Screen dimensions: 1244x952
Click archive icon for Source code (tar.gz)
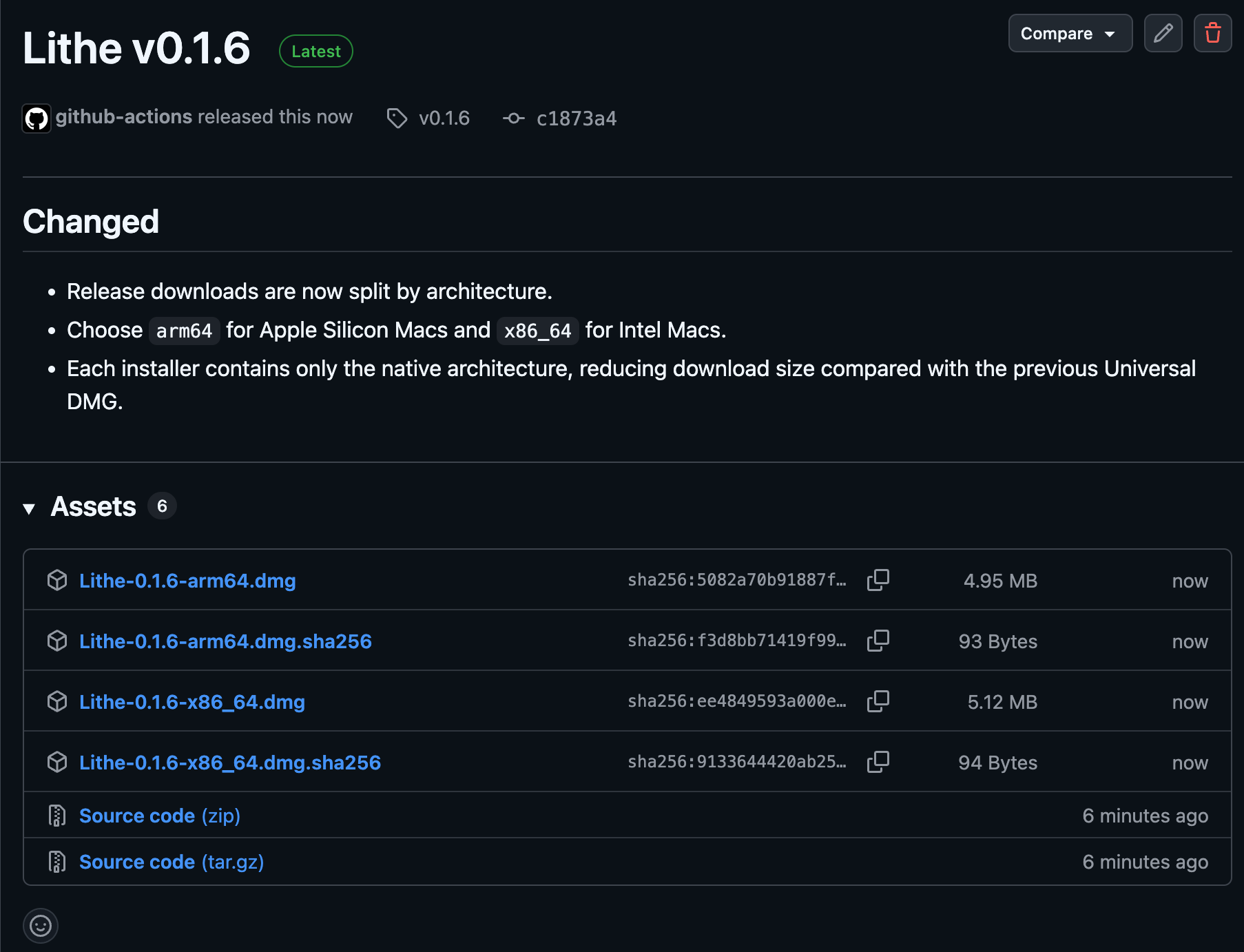tap(57, 862)
